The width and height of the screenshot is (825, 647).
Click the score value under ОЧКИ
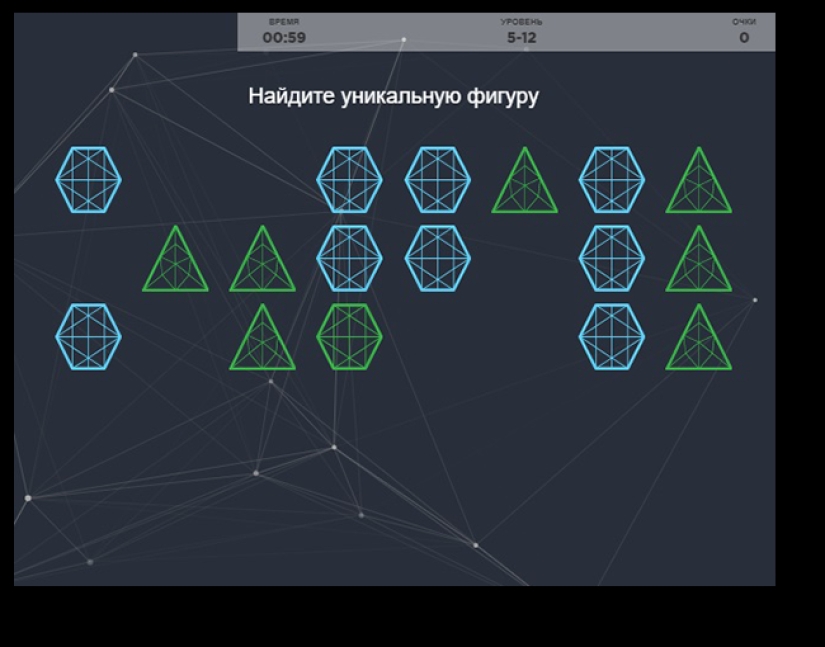click(x=743, y=38)
